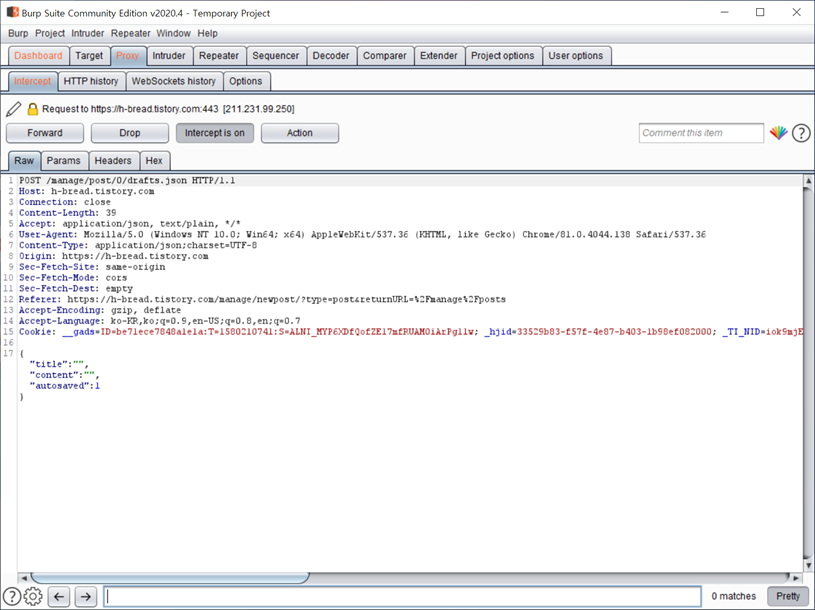
Task: Click the 0 matches label
Action: point(734,596)
